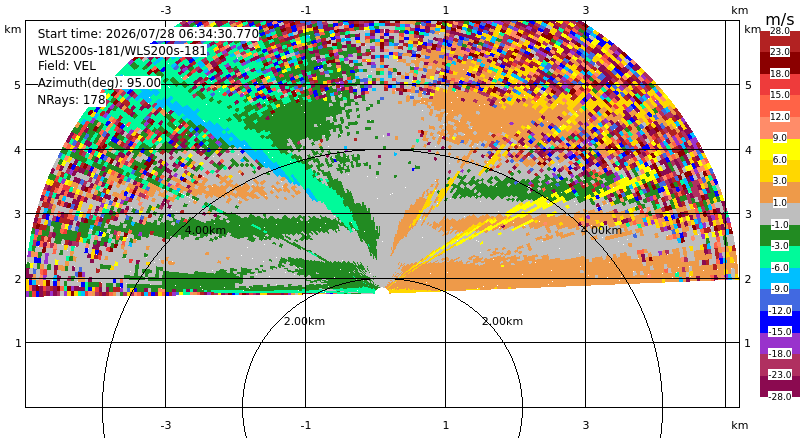Image resolution: width=800 pixels, height=438 pixels.
Task: Click the yellow radial streak in the scan
Action: [x=459, y=240]
